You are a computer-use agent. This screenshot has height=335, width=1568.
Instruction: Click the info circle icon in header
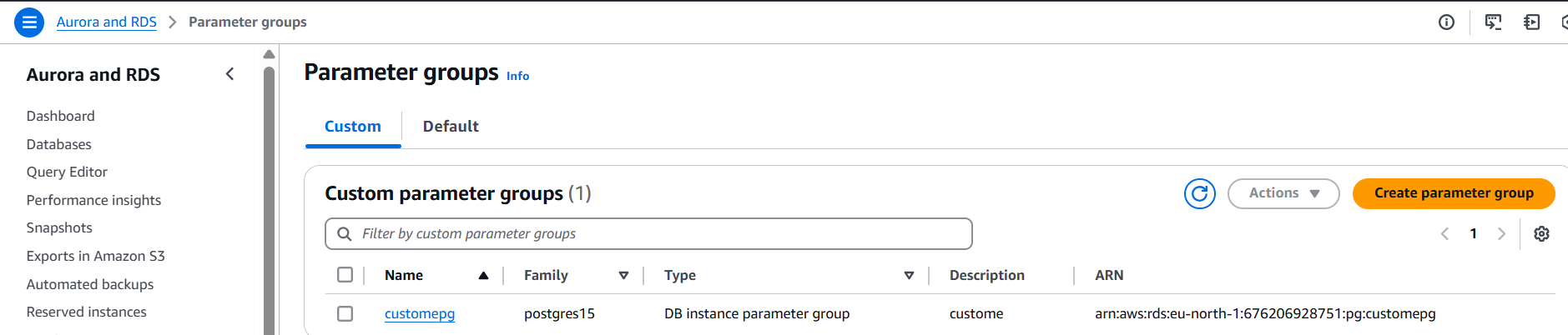pos(1446,22)
